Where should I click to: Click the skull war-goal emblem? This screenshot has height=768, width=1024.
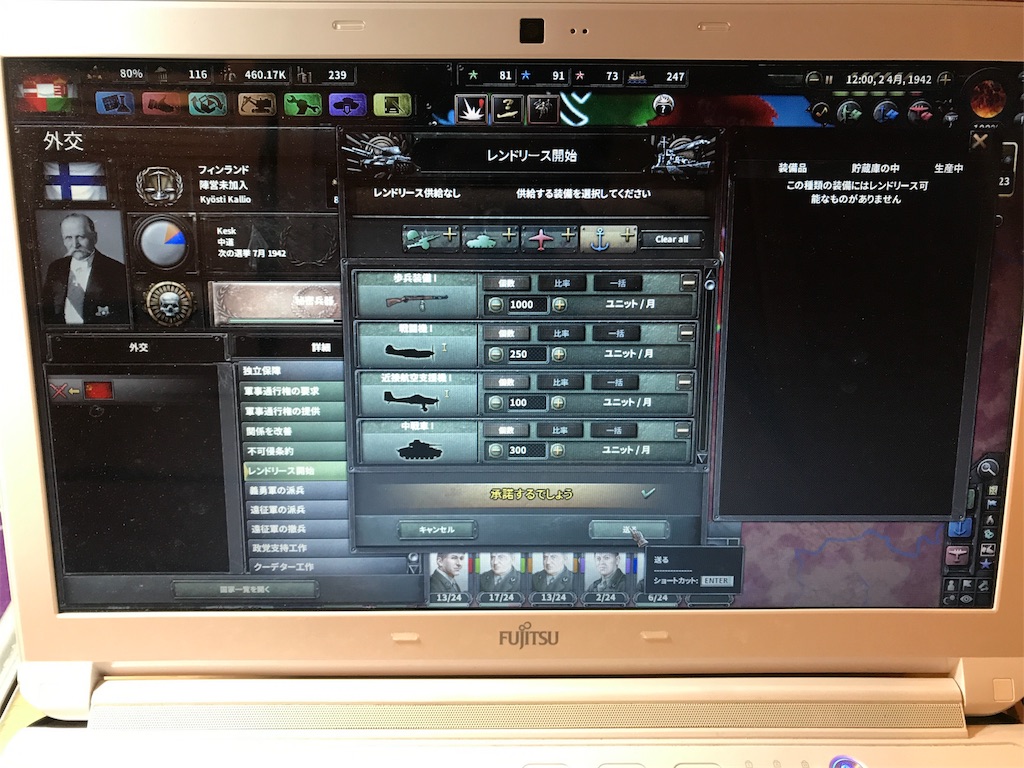[x=169, y=304]
